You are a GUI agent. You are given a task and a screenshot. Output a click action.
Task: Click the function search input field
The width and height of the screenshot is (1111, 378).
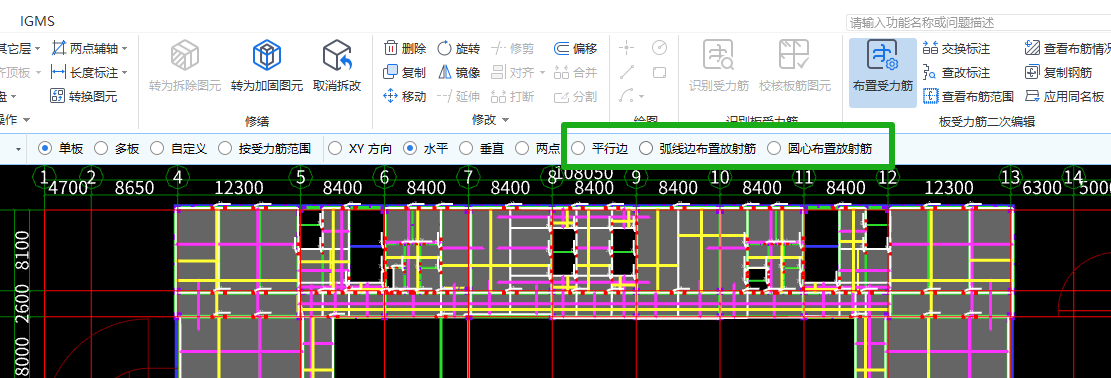979,23
